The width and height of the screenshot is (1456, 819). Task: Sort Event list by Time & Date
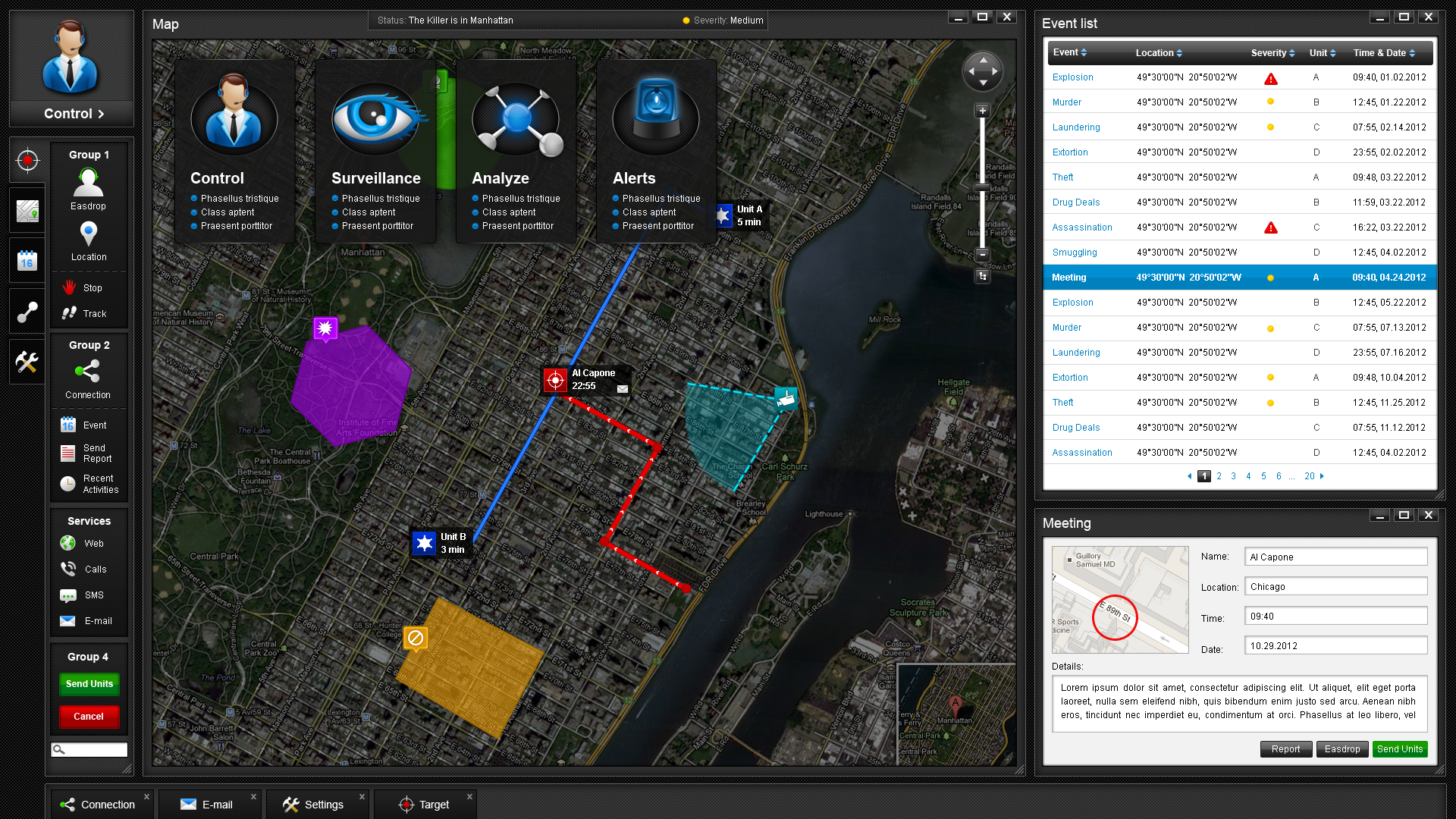click(1384, 53)
